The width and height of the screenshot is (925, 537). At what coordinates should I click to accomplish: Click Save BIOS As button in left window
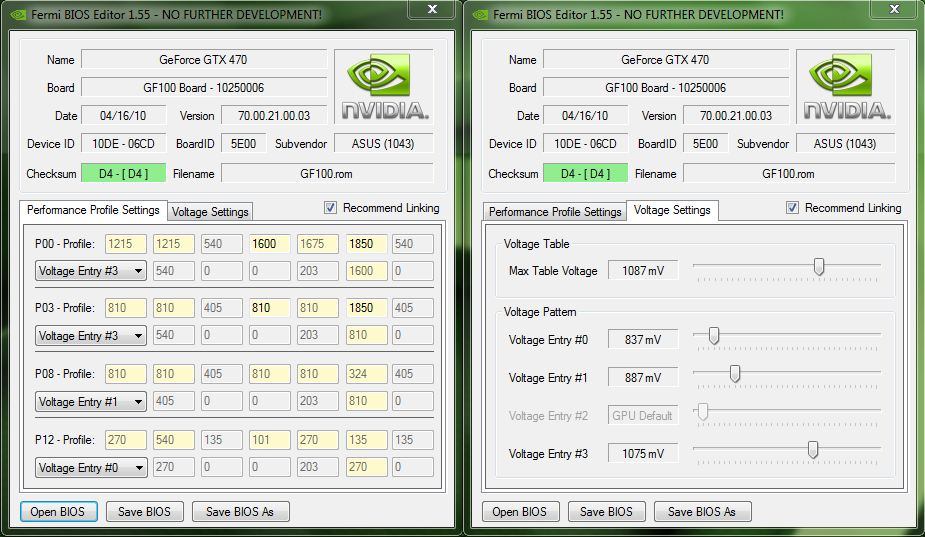(x=240, y=512)
